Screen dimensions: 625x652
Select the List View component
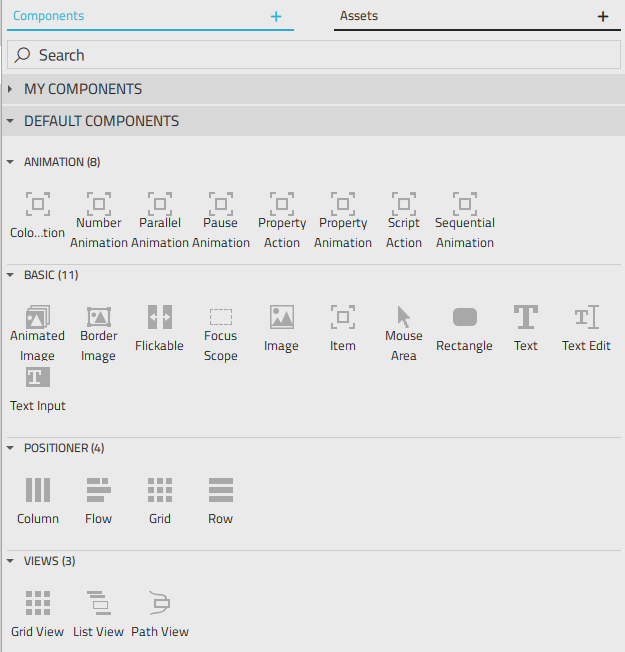[99, 603]
